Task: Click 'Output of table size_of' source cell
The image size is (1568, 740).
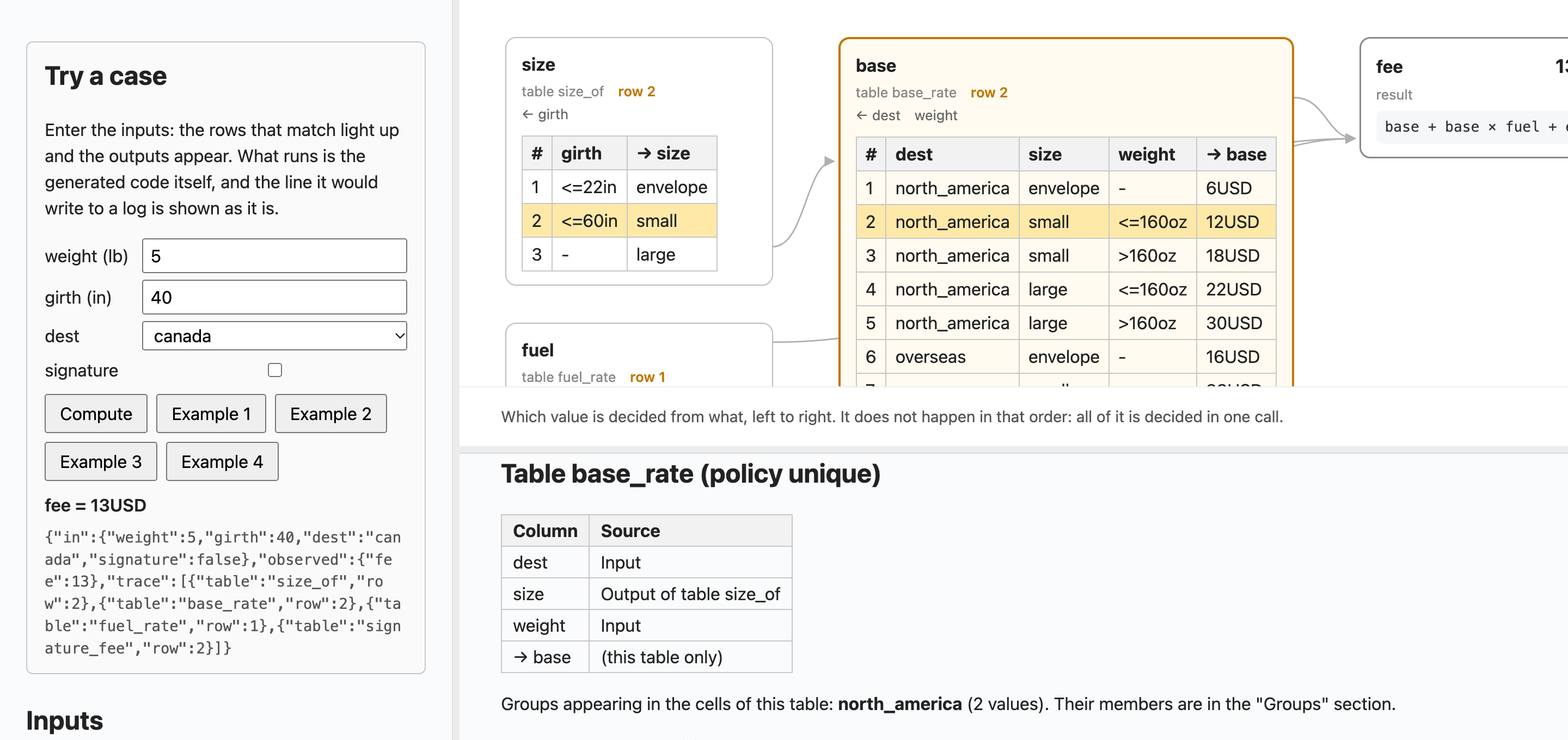Action: pyautogui.click(x=690, y=594)
